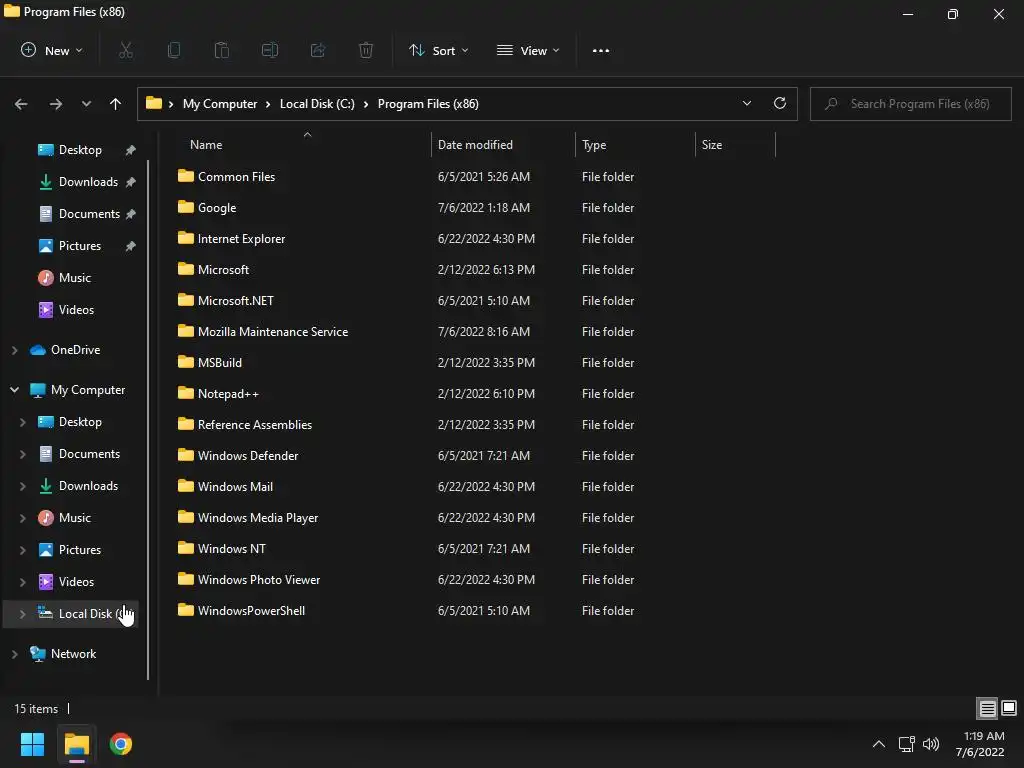
Task: Select the Windows NT folder
Action: 231,549
